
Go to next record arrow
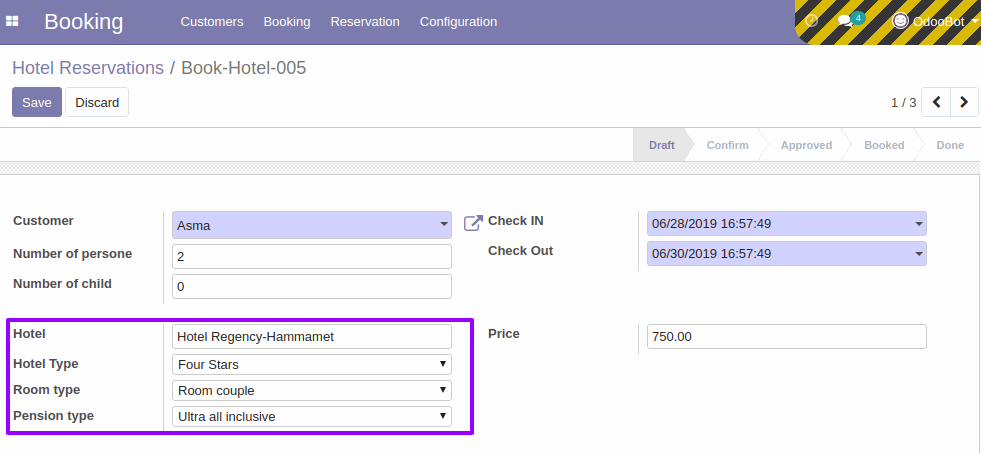pyautogui.click(x=964, y=102)
